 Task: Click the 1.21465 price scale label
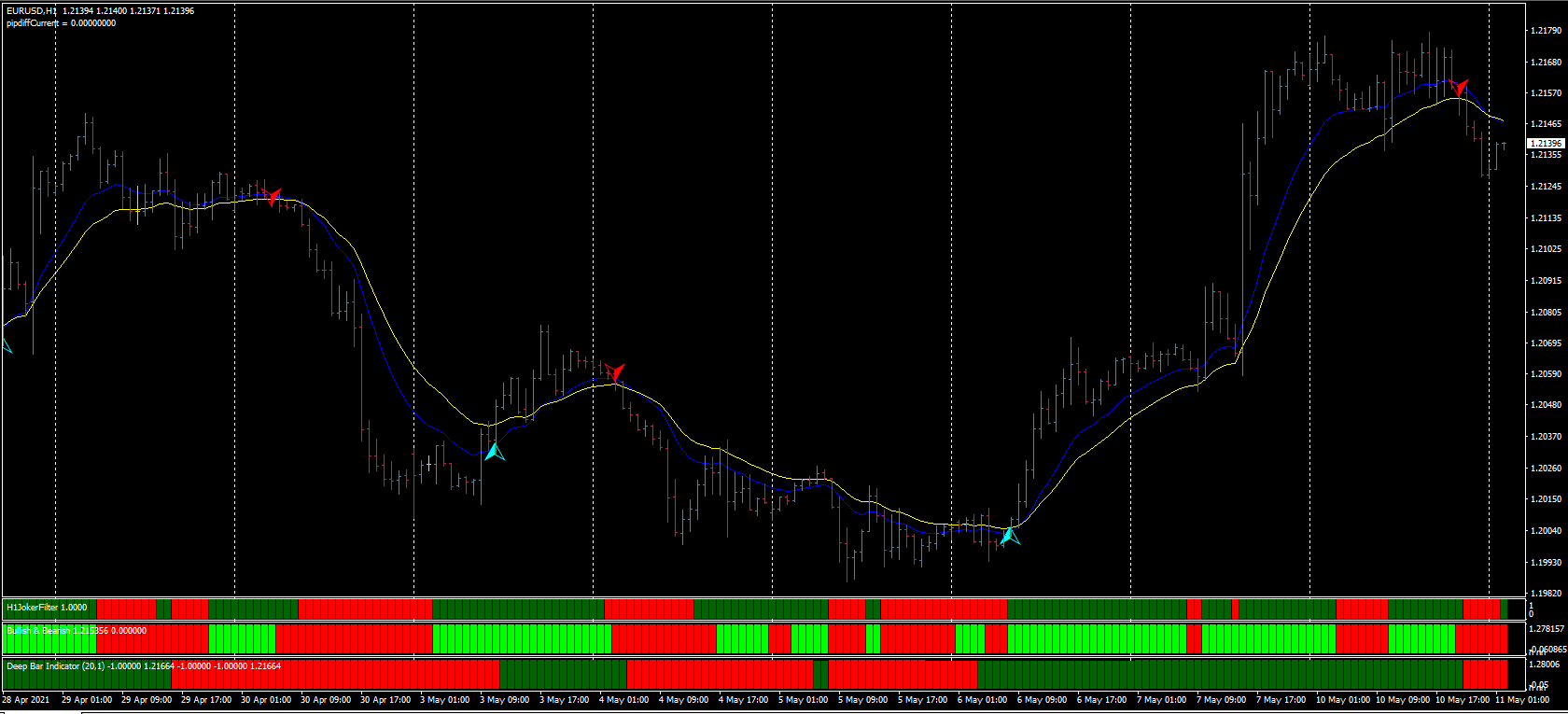point(1547,124)
